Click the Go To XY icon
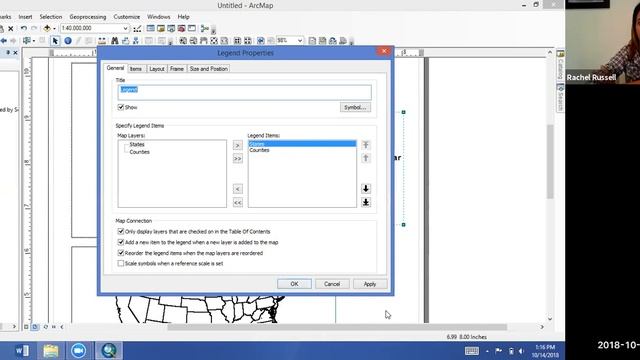Viewport: 640px width, 360px height. coord(136,41)
